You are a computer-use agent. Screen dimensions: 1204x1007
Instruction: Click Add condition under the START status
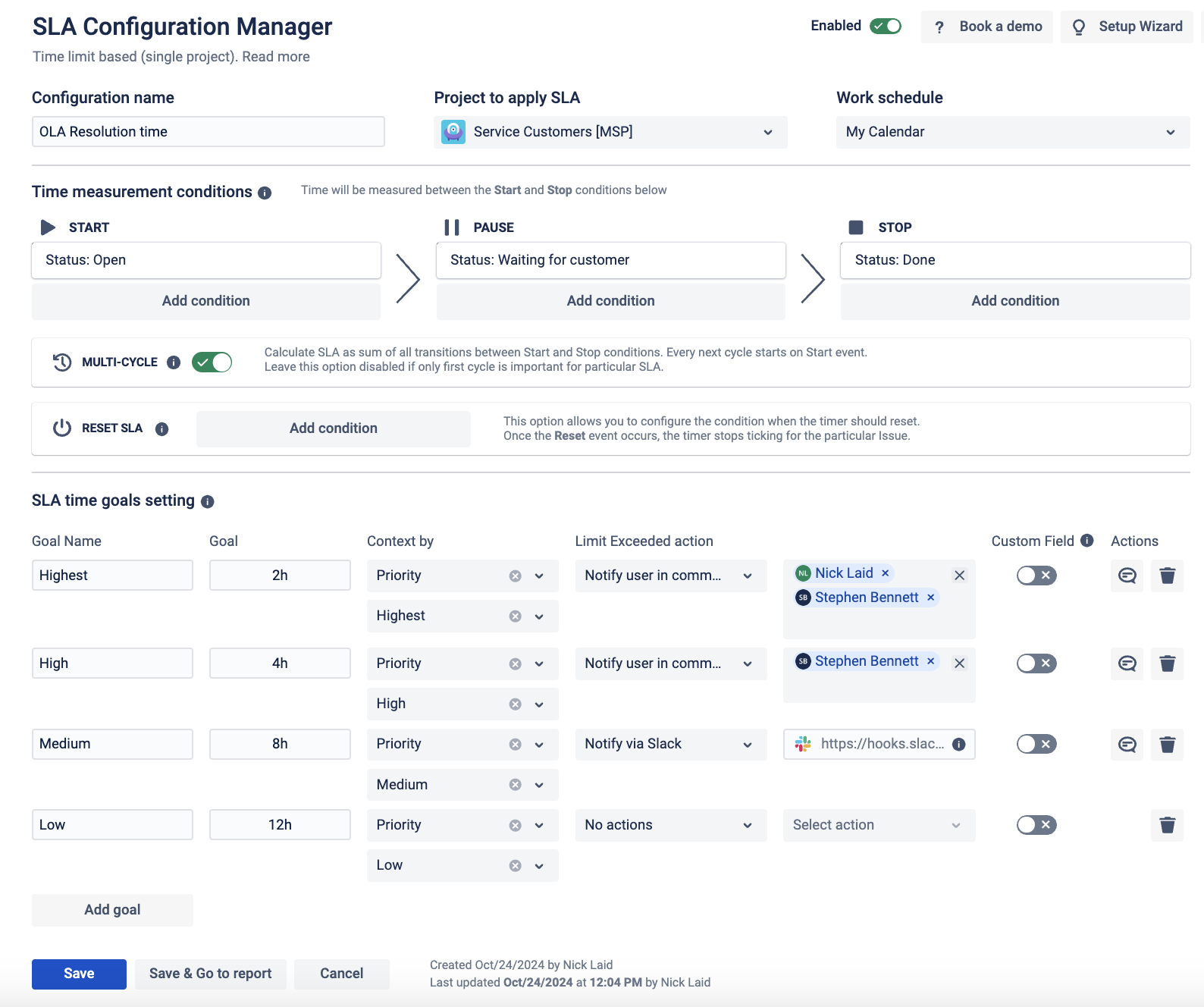pyautogui.click(x=205, y=301)
